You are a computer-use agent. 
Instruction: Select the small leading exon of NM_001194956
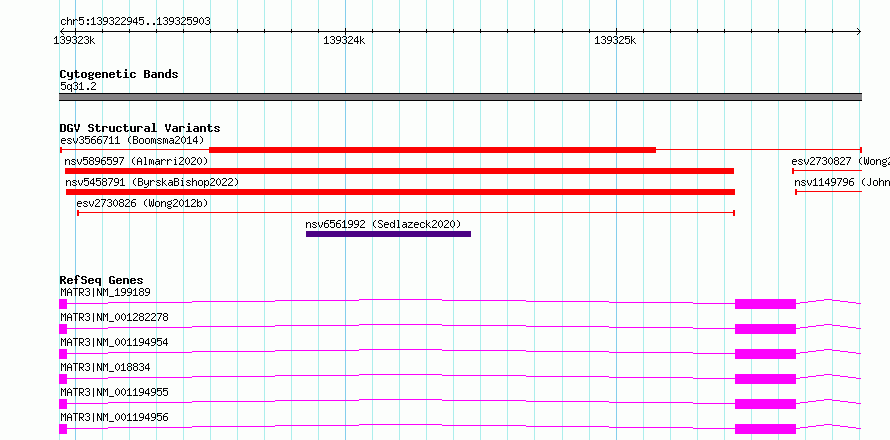click(63, 429)
